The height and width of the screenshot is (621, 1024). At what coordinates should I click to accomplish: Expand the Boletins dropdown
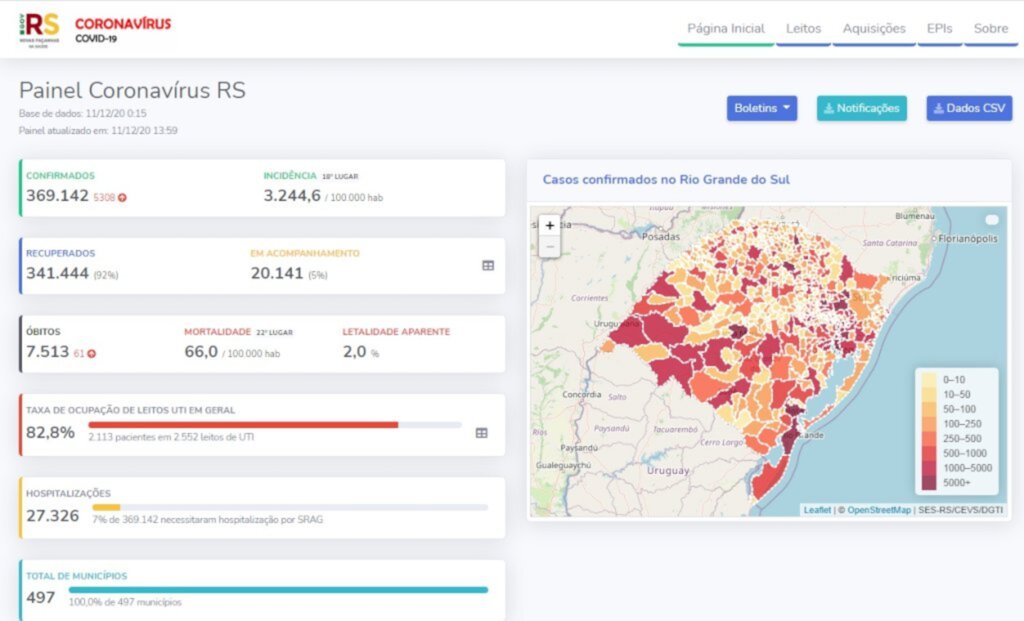pyautogui.click(x=761, y=108)
